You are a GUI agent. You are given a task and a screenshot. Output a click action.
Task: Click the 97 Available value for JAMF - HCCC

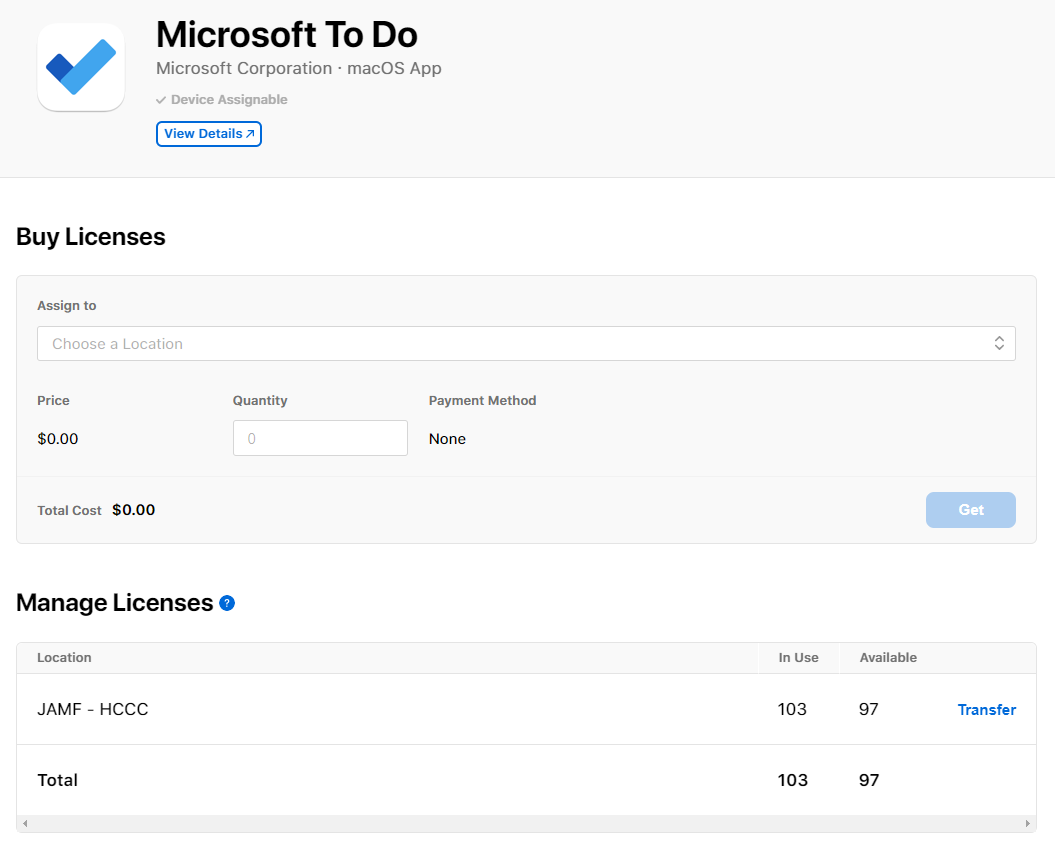tap(869, 709)
